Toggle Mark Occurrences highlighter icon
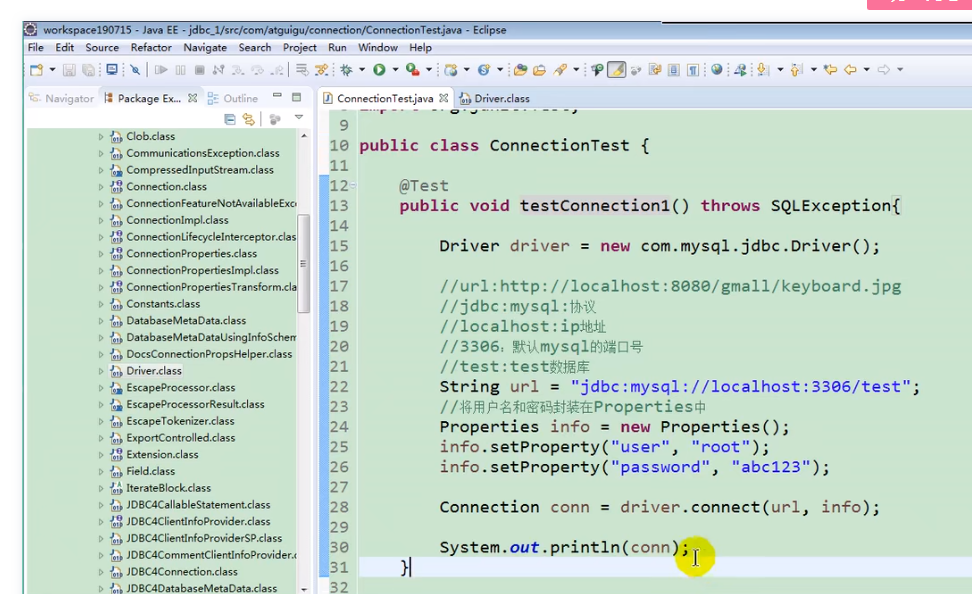 (617, 70)
